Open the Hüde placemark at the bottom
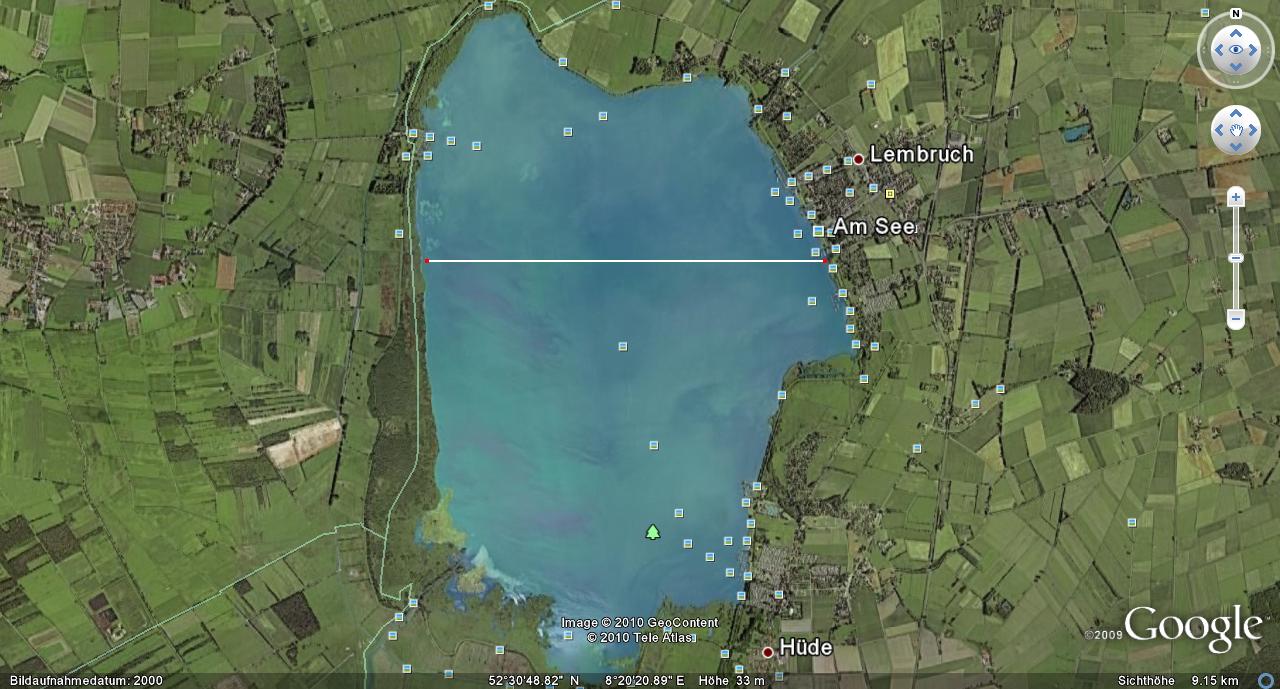The image size is (1280, 689). pos(768,651)
